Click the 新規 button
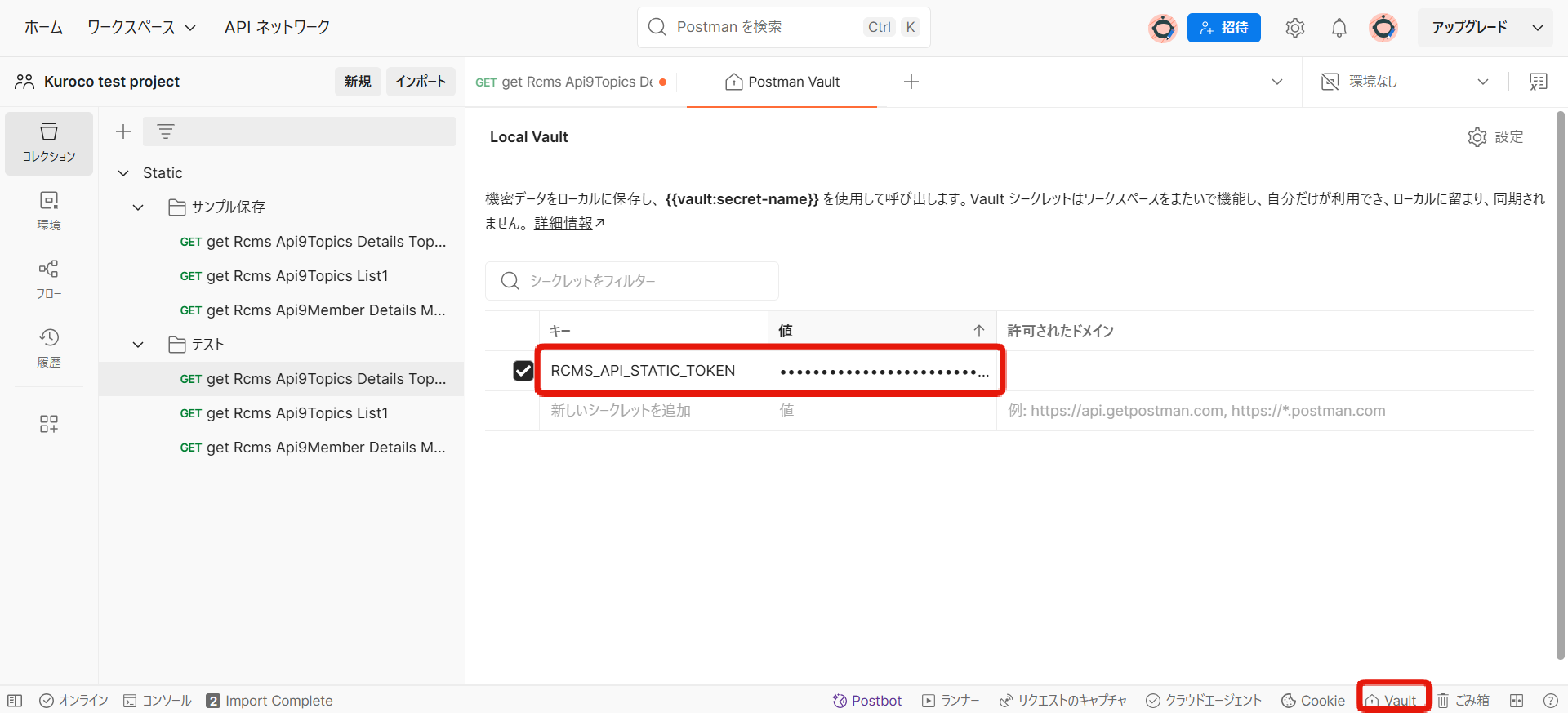This screenshot has height=713, width=1568. tap(358, 82)
